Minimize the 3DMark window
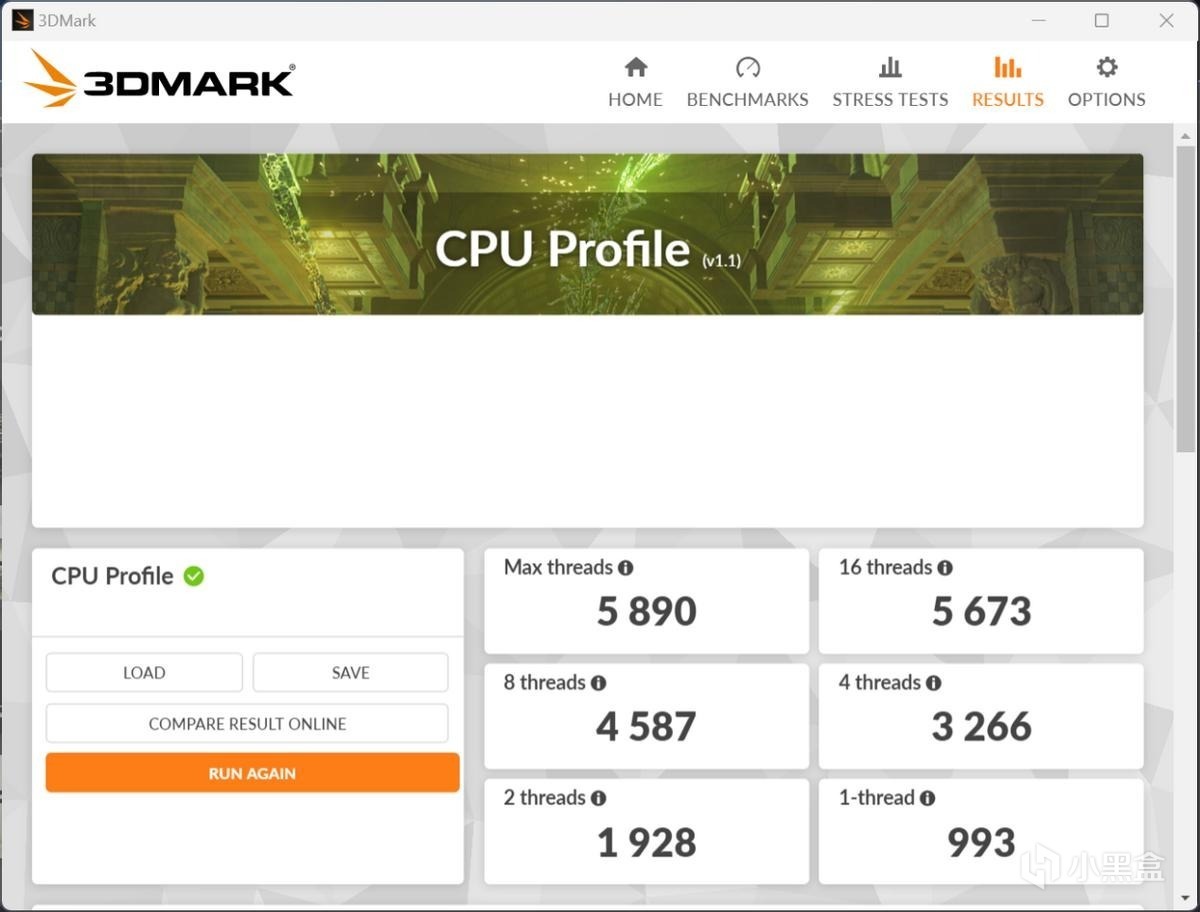 pyautogui.click(x=1037, y=20)
